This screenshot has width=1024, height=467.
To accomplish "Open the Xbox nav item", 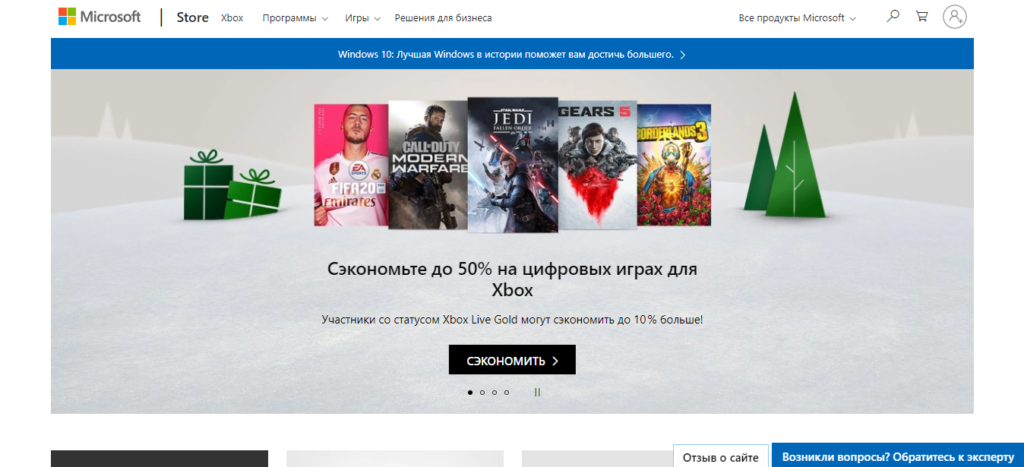I will (x=232, y=18).
